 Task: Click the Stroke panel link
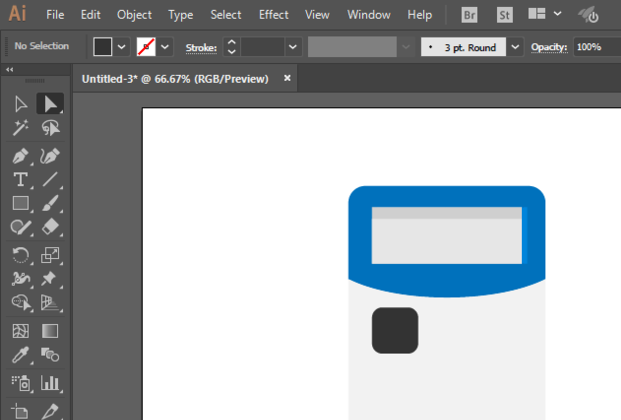point(201,48)
